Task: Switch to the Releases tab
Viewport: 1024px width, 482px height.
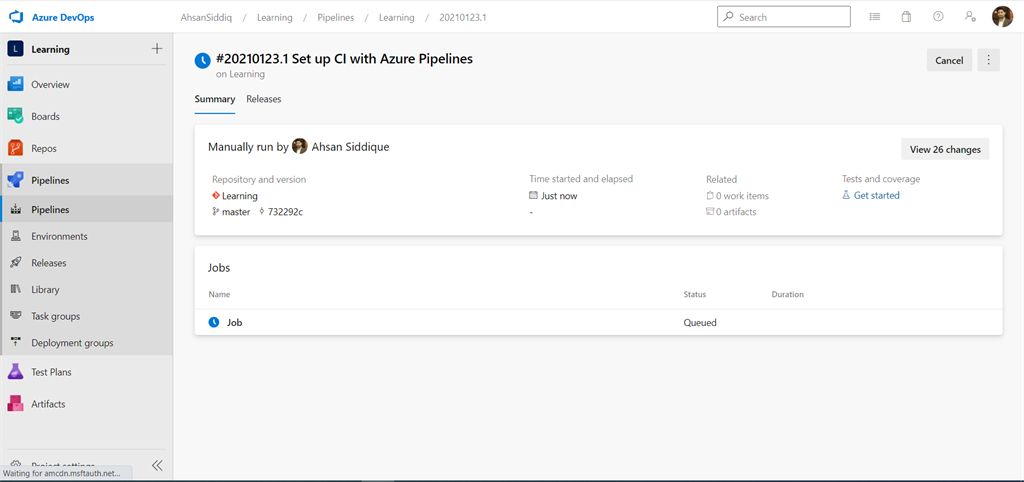Action: pyautogui.click(x=264, y=99)
